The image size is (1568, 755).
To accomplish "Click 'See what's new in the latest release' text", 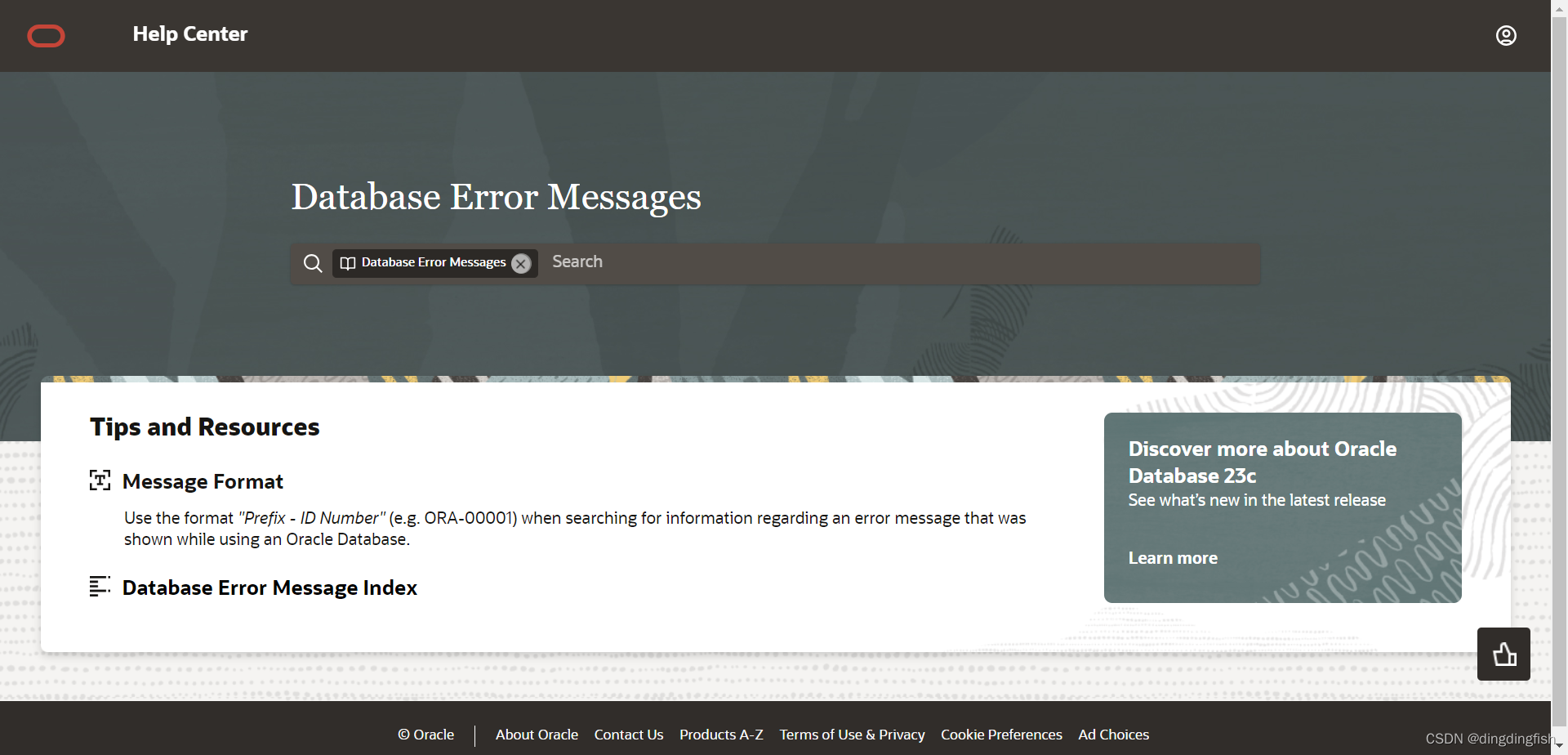I will tap(1257, 500).
